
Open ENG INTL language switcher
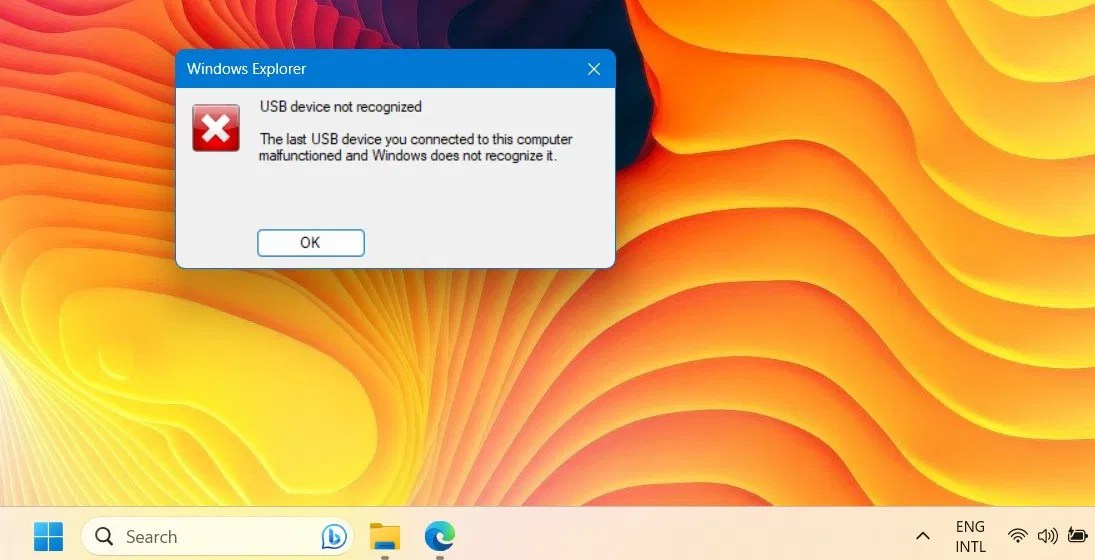click(x=970, y=536)
